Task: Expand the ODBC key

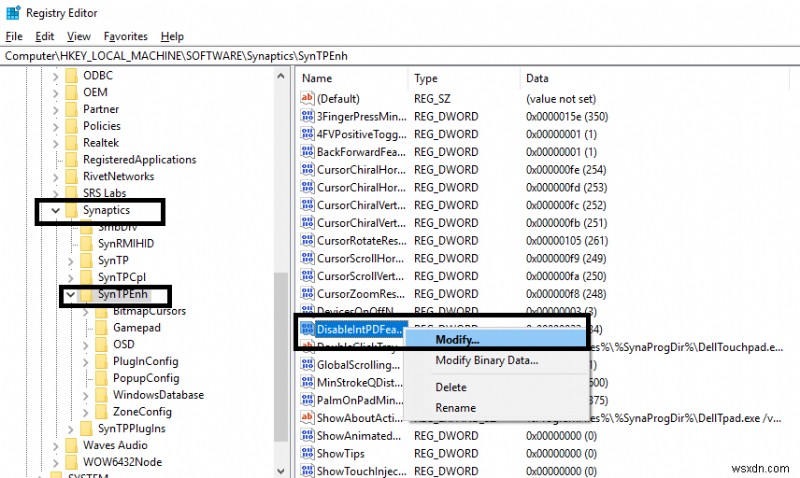Action: pyautogui.click(x=56, y=76)
